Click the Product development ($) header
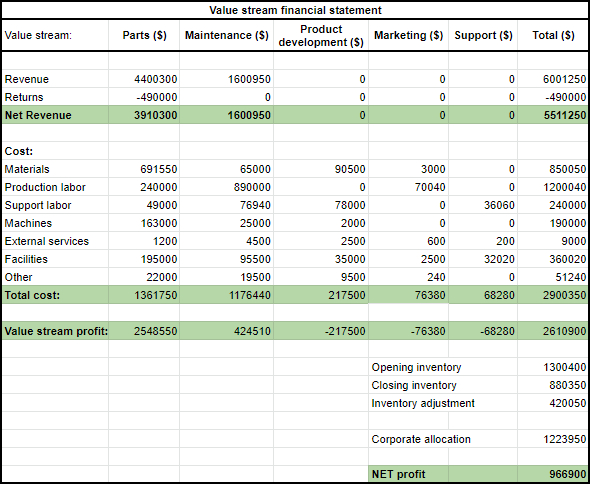 pyautogui.click(x=321, y=35)
